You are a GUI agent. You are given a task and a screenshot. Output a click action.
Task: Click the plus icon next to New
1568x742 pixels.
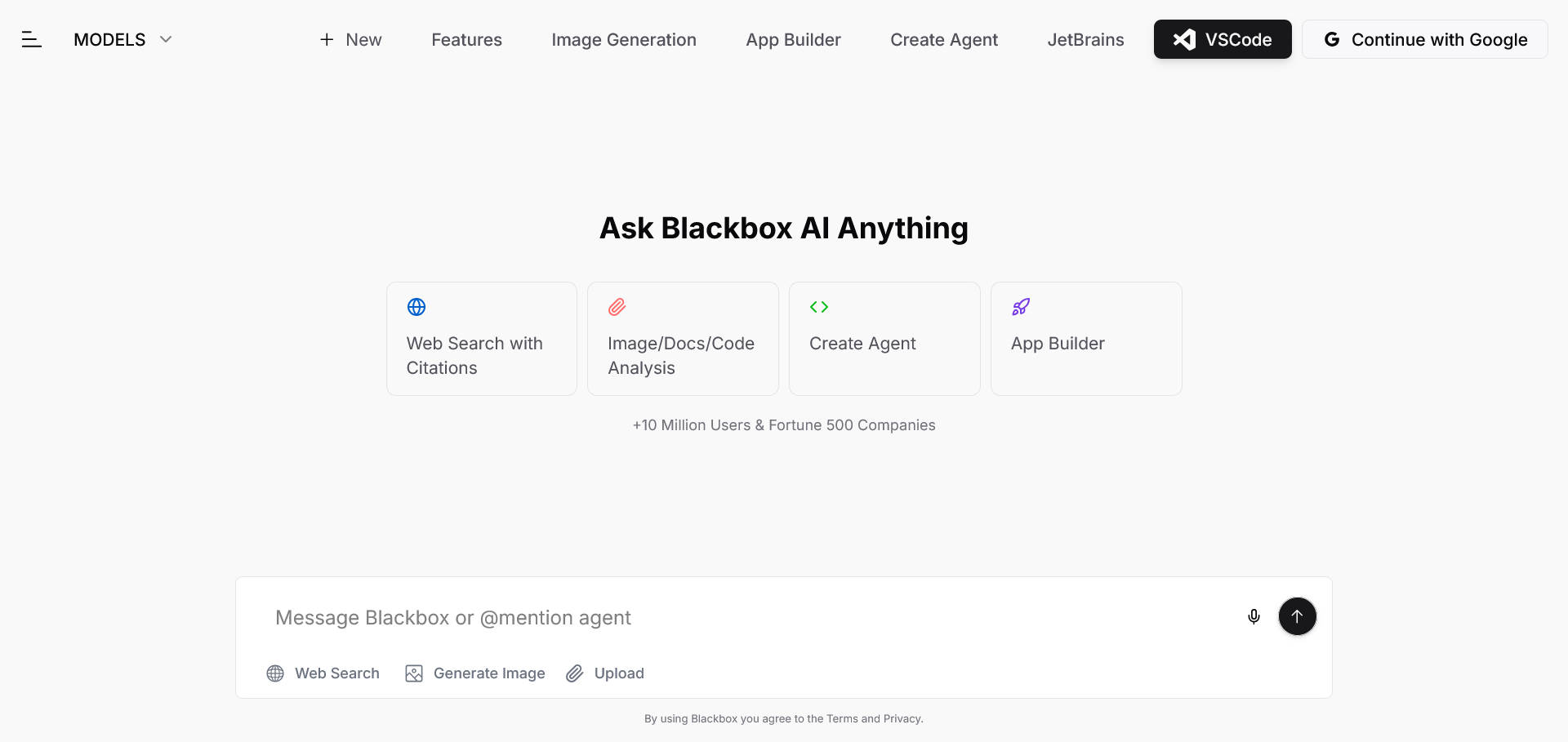327,39
